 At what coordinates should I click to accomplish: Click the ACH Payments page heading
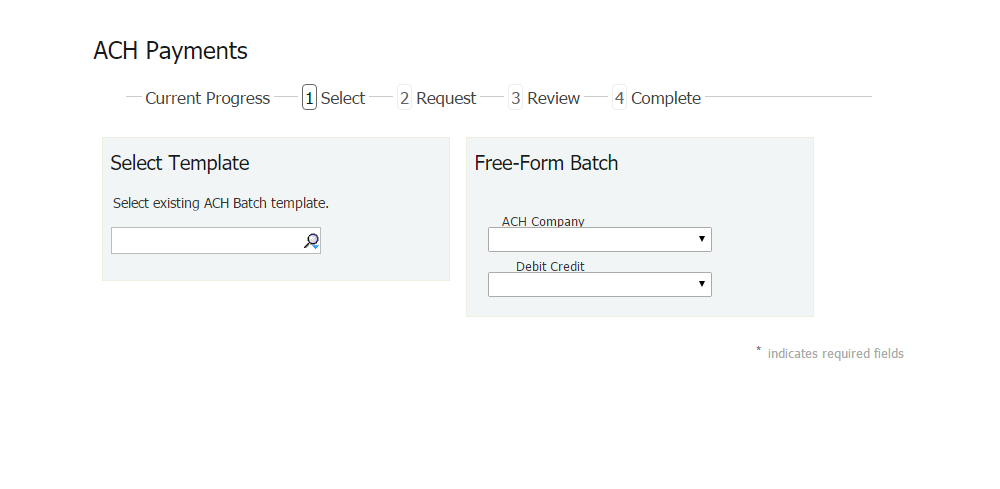170,51
